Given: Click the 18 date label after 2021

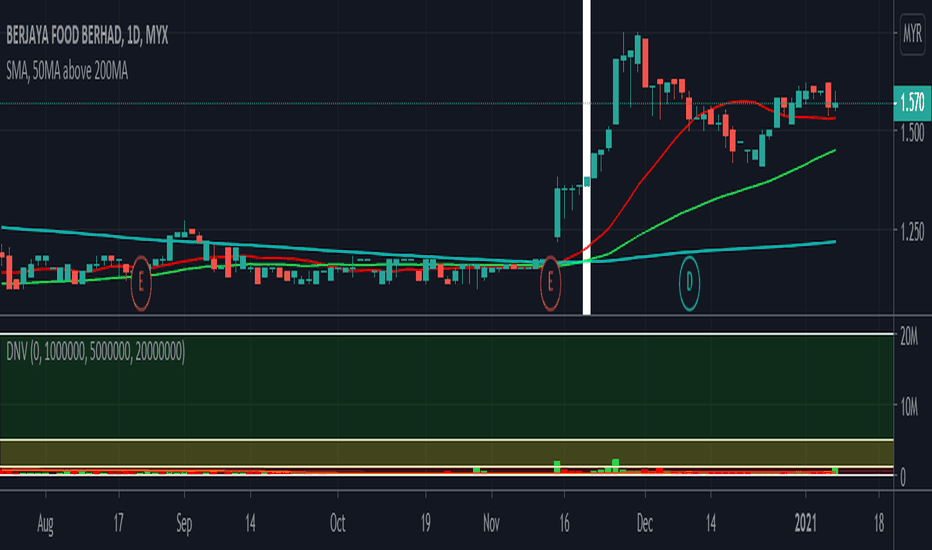Looking at the screenshot, I should coord(879,524).
